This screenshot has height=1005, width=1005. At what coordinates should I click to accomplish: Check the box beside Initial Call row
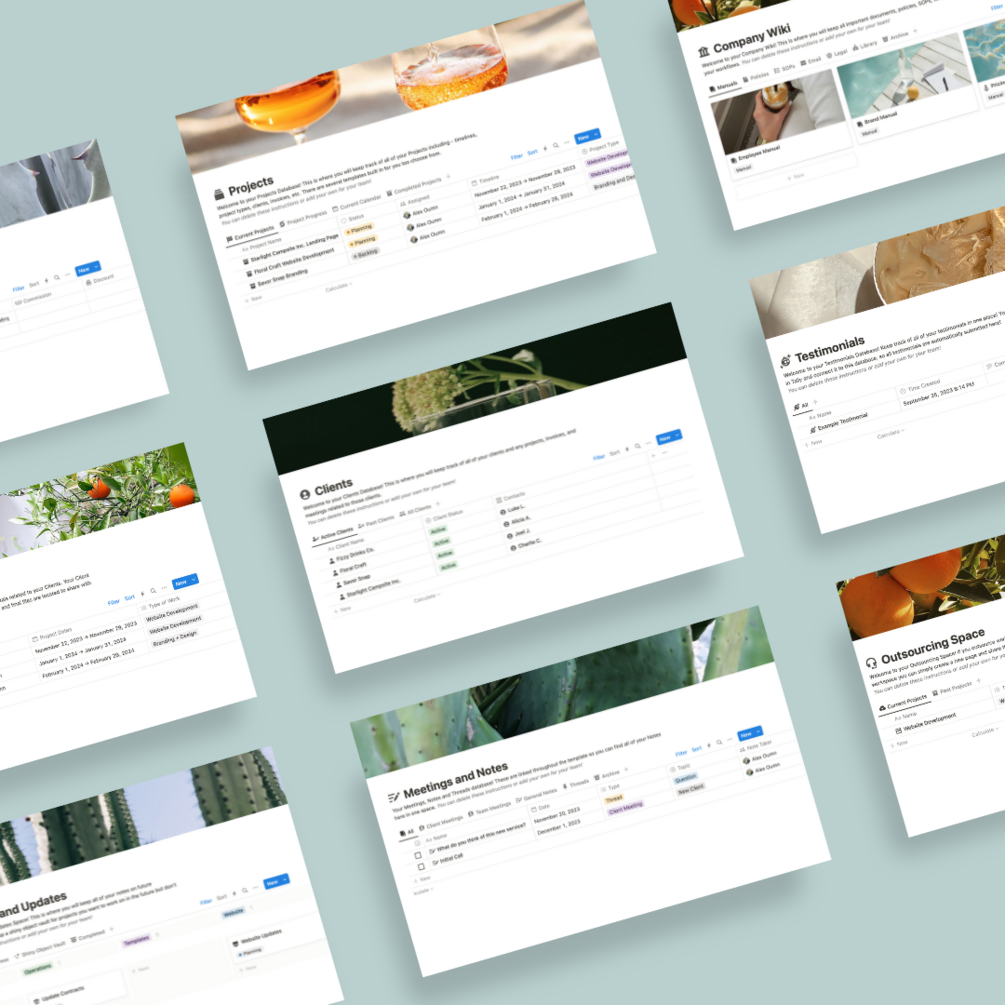coord(421,867)
